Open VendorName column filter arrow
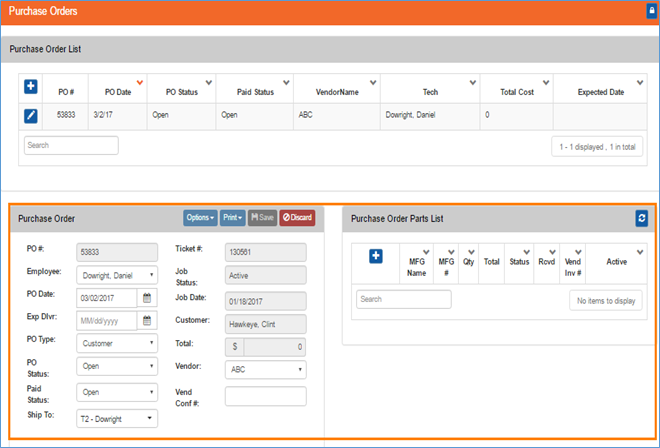 pyautogui.click(x=373, y=83)
